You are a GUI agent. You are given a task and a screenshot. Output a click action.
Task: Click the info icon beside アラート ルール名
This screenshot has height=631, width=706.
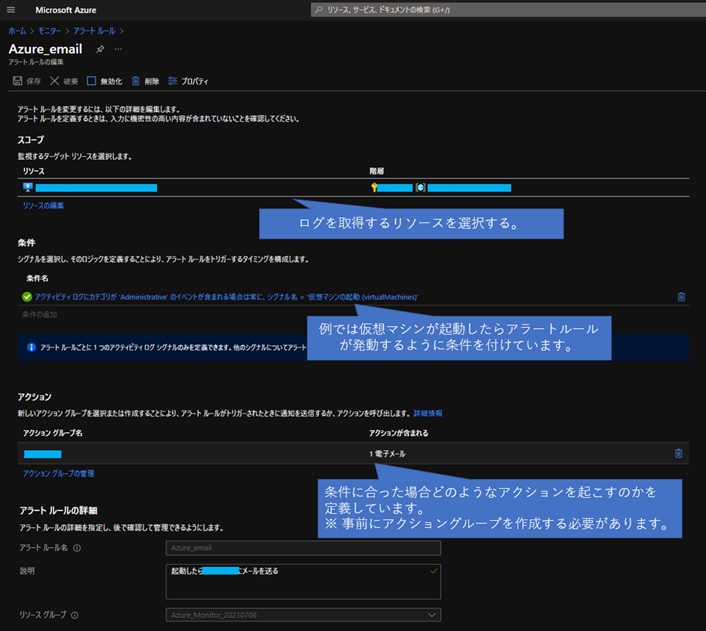click(77, 548)
